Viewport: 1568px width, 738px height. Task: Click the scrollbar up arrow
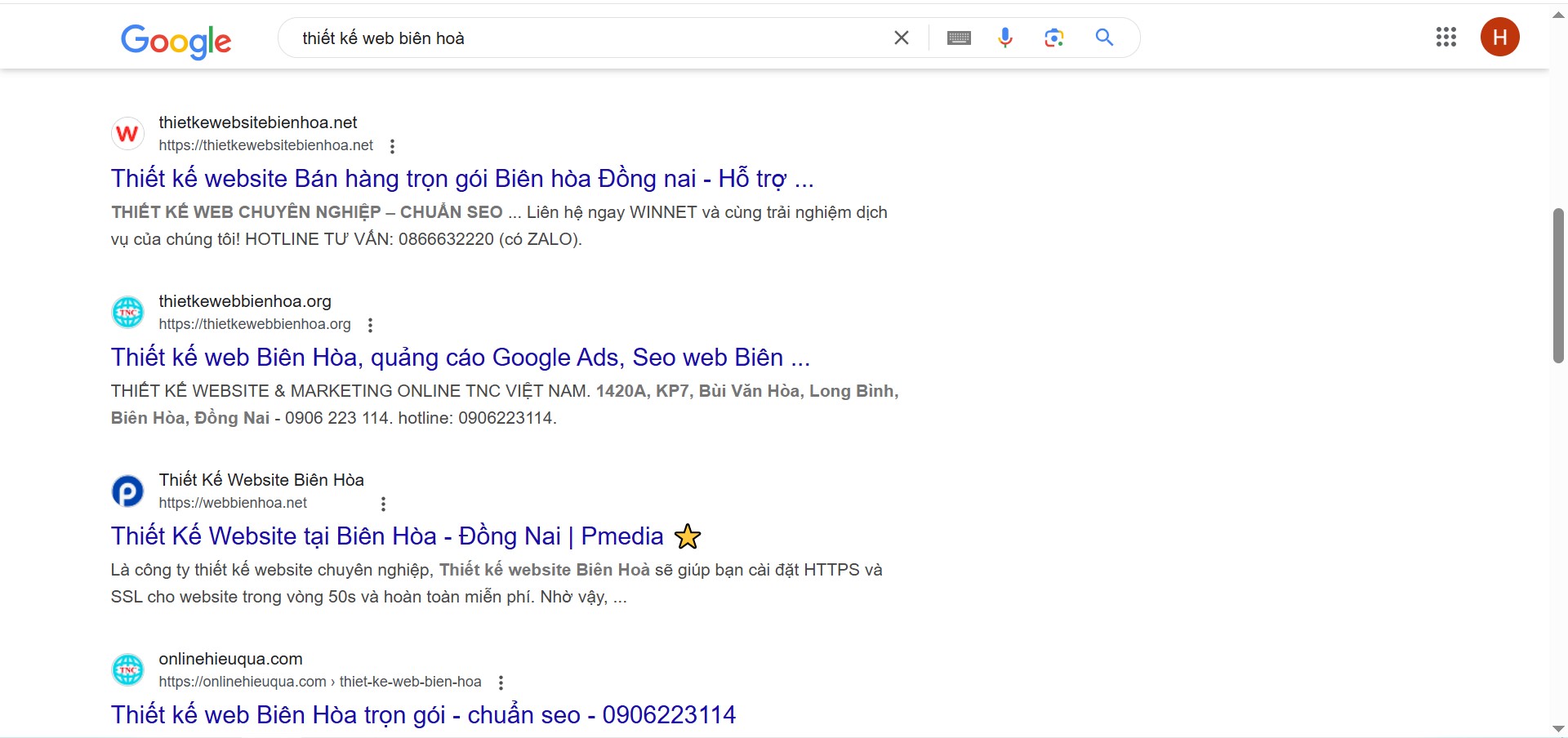coord(1558,15)
